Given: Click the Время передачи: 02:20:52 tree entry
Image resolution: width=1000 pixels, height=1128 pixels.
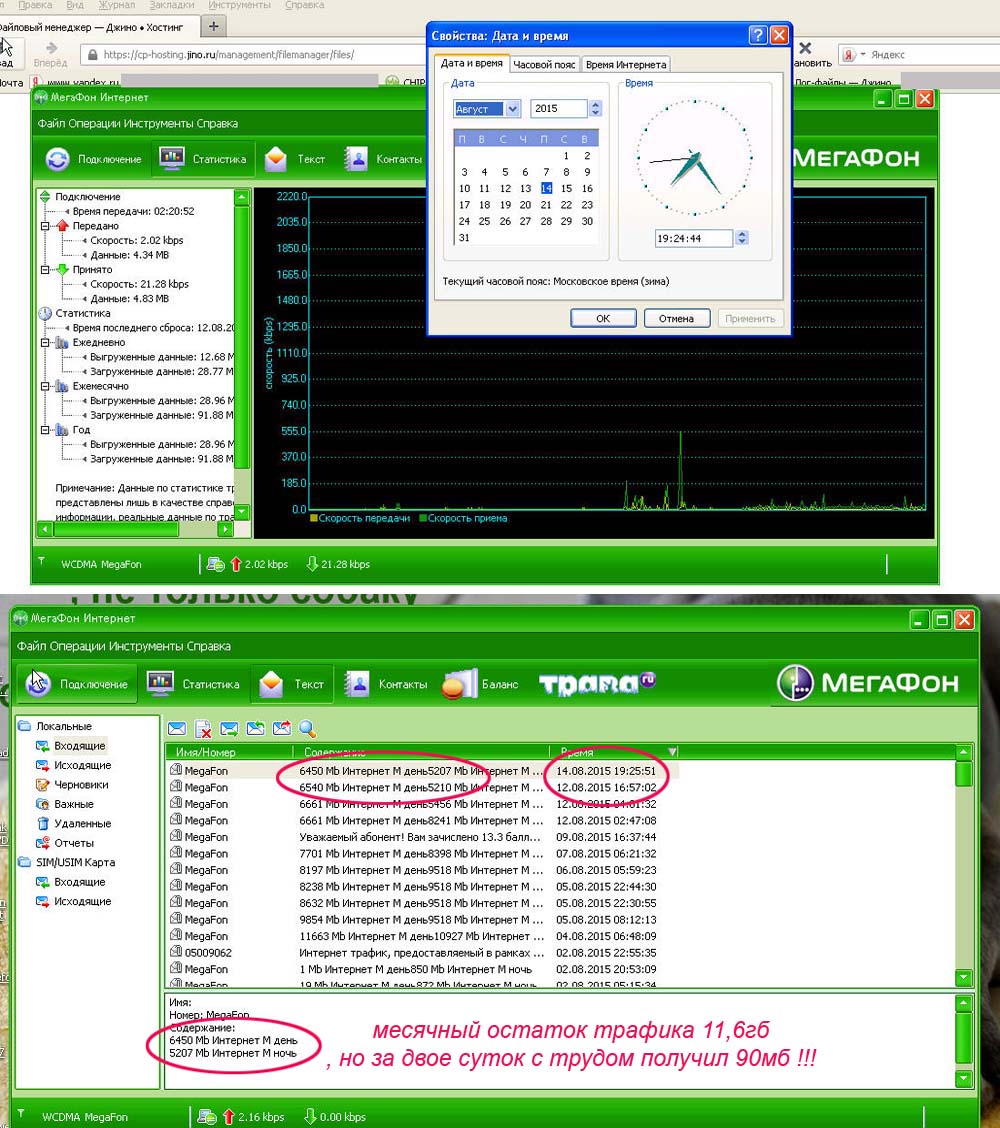Looking at the screenshot, I should 133,212.
